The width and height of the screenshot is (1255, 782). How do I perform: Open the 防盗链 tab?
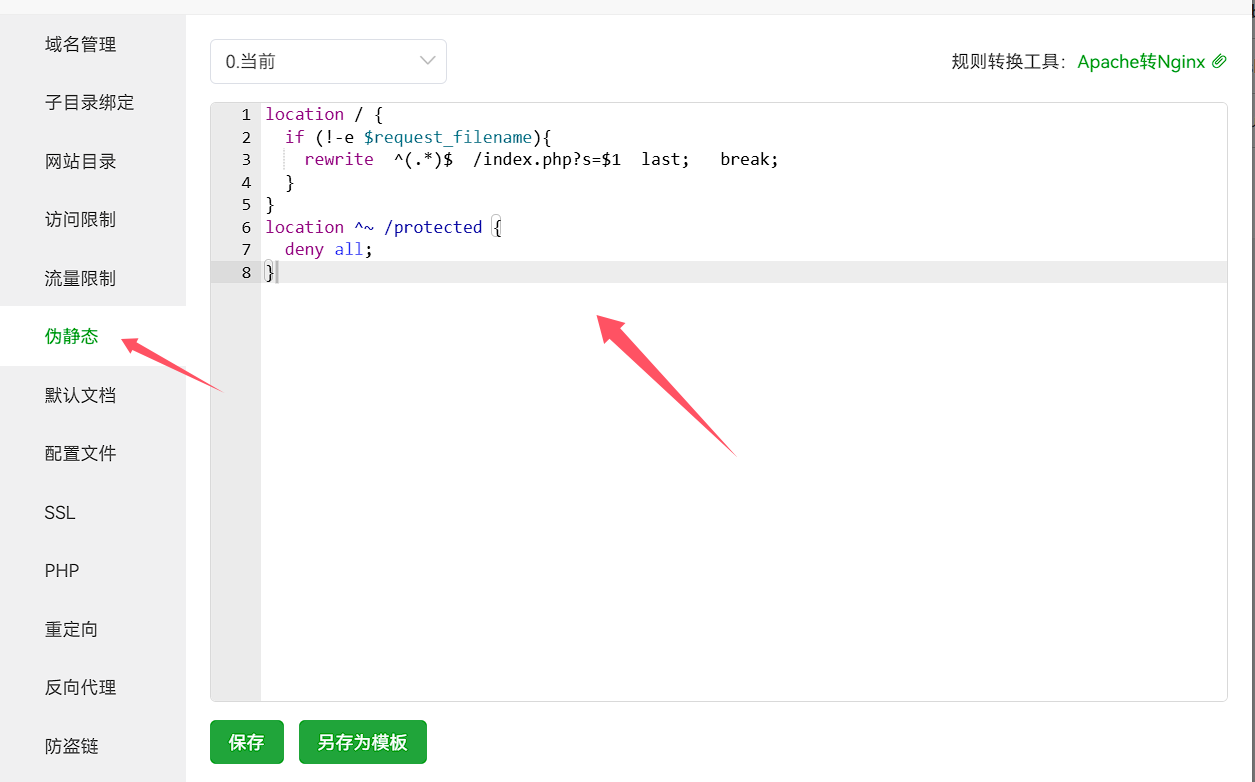click(x=72, y=746)
